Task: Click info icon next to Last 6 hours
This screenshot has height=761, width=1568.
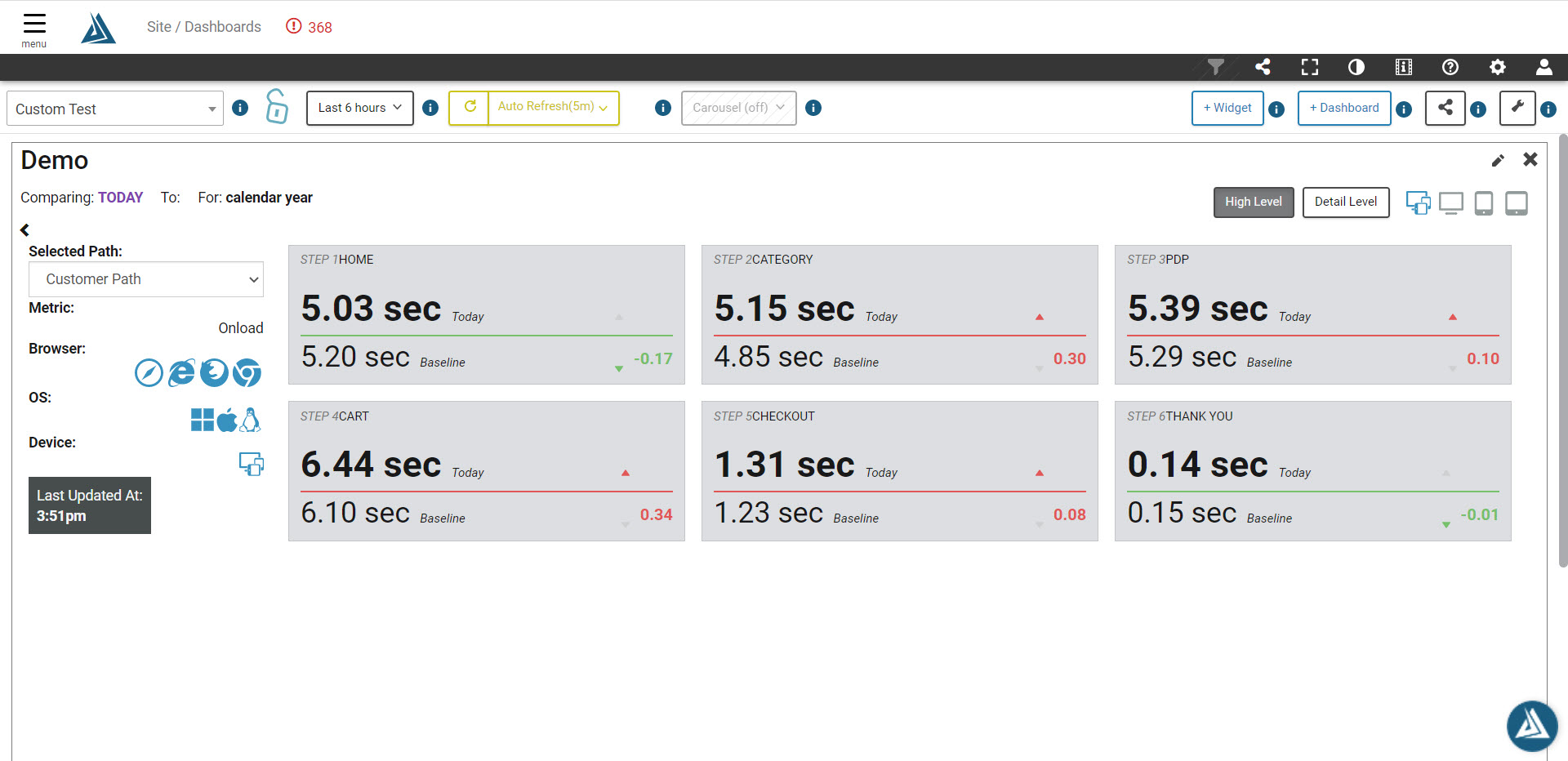Action: [430, 108]
